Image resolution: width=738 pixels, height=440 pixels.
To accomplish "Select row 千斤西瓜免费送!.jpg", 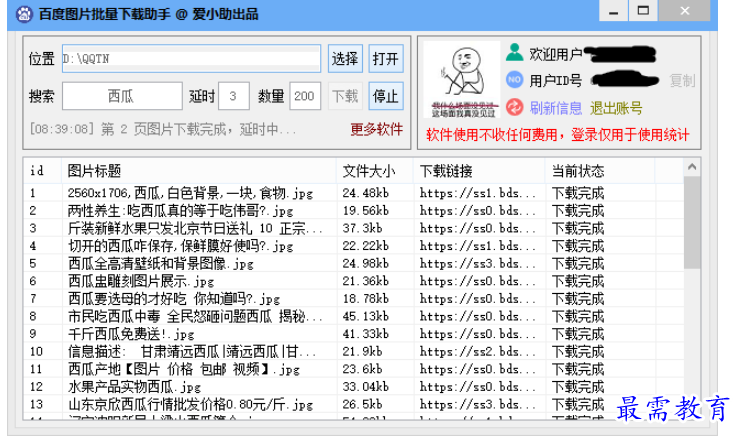I will coord(354,334).
